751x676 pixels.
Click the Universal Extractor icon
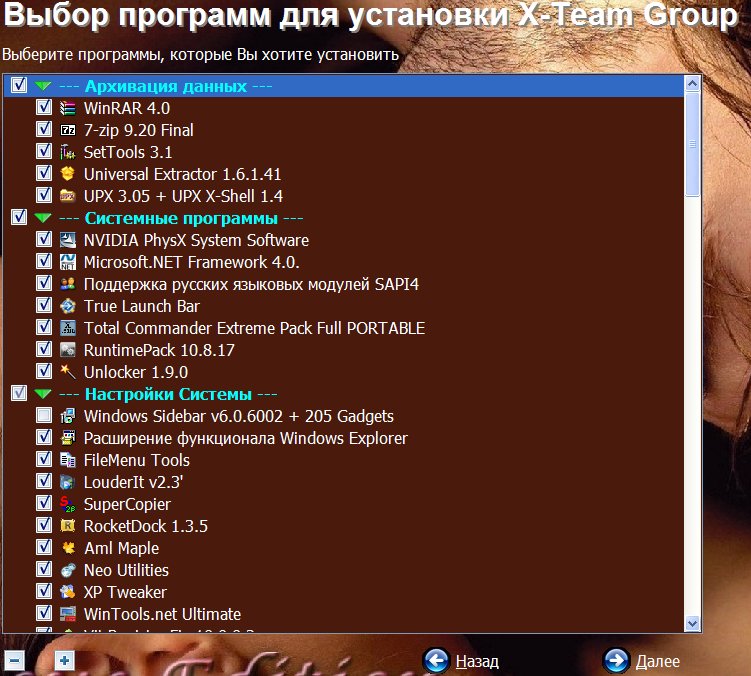click(x=68, y=174)
